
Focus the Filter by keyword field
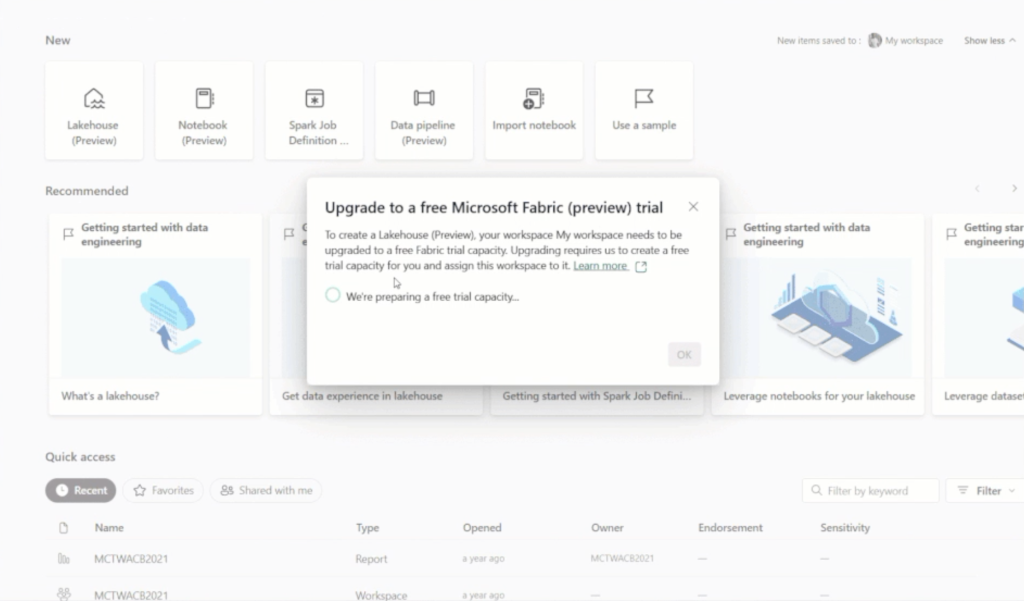[x=871, y=491]
